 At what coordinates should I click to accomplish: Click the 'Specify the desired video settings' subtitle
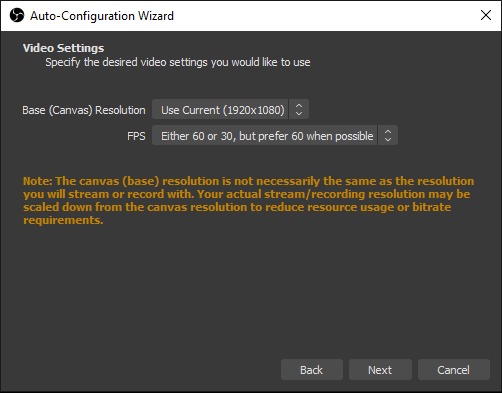tap(178, 62)
